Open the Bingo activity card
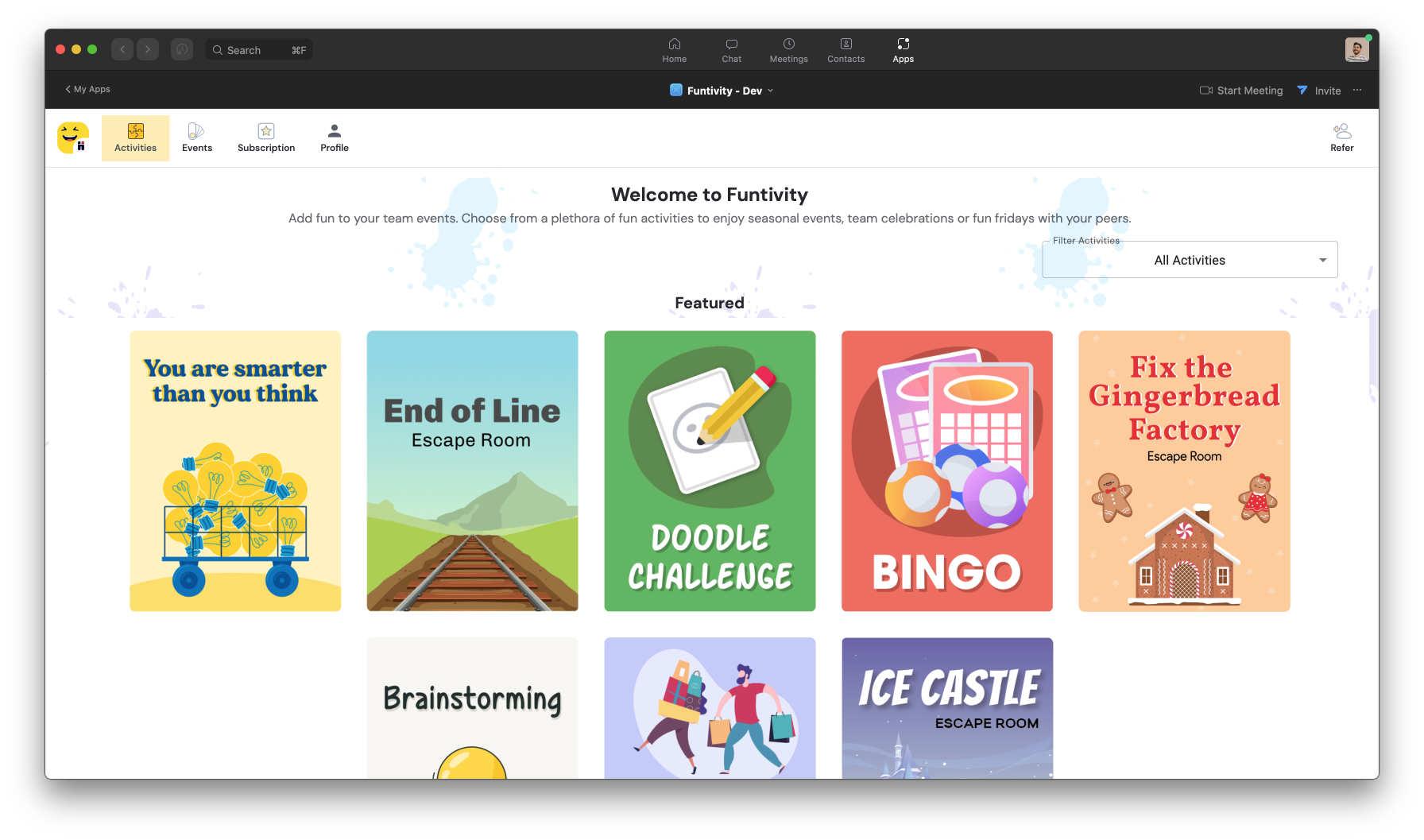Screen dimensions: 1424x840 pos(947,471)
